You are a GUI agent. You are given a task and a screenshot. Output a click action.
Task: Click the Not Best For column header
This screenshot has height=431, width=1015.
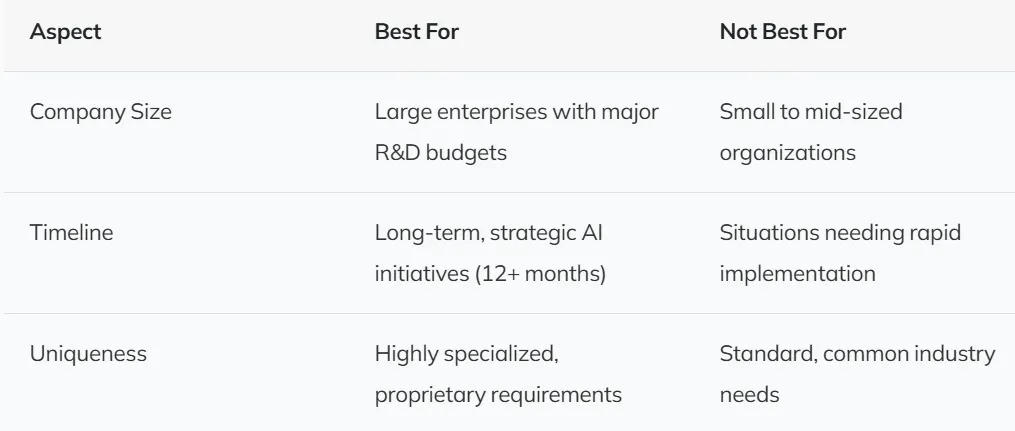[782, 32]
